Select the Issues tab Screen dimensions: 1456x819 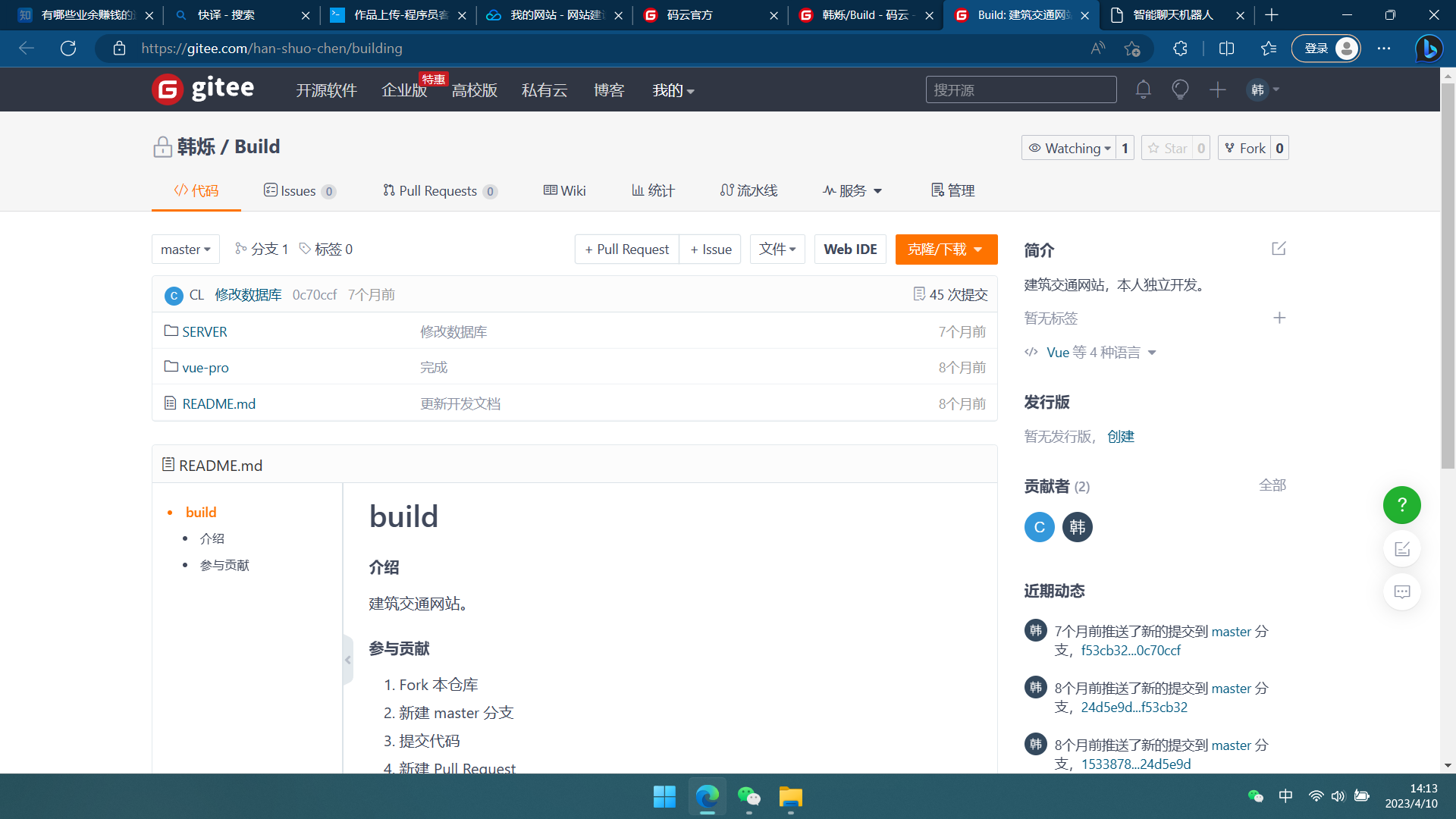click(x=299, y=190)
